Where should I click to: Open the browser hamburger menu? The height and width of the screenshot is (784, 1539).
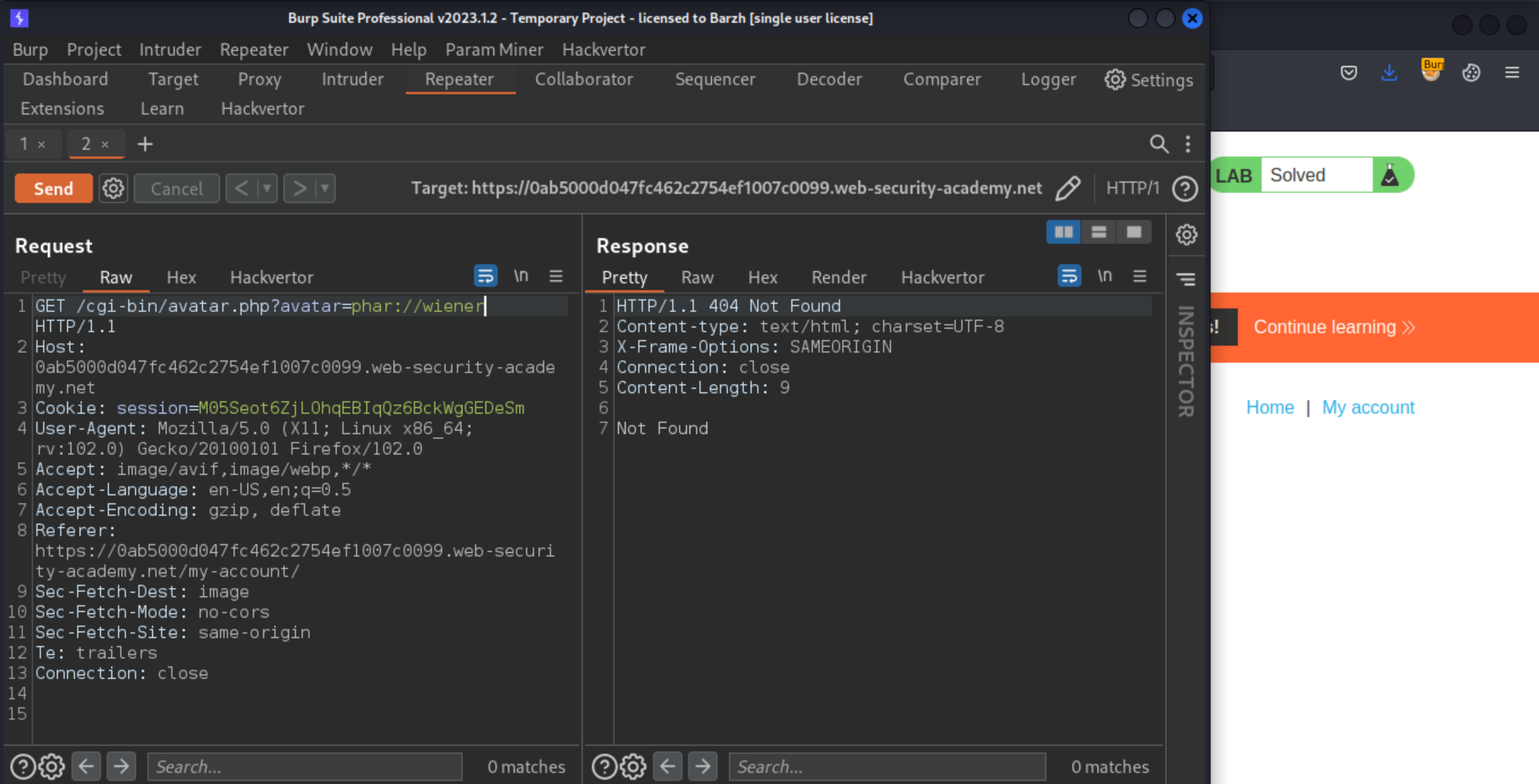1512,73
